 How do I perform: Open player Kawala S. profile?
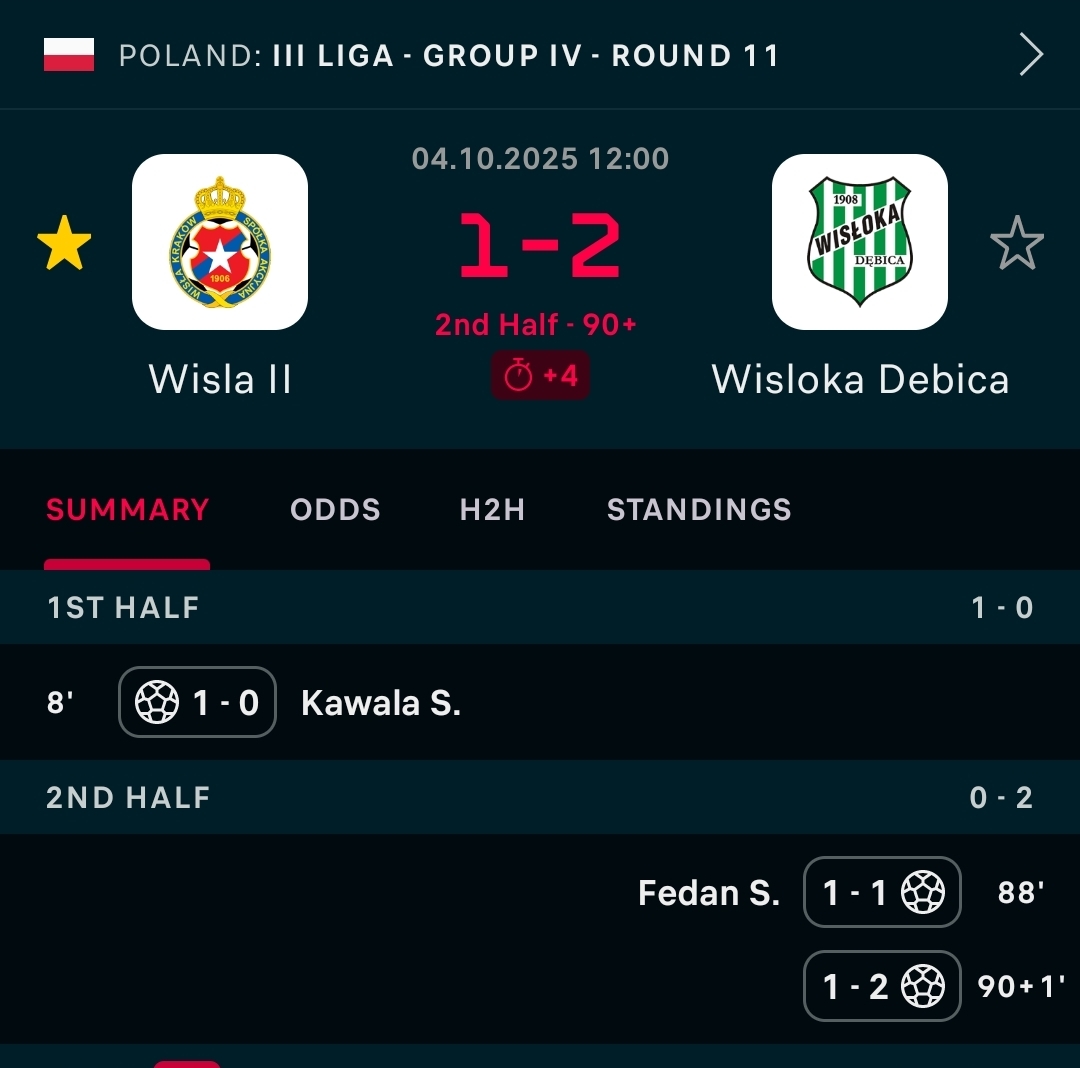coord(381,703)
